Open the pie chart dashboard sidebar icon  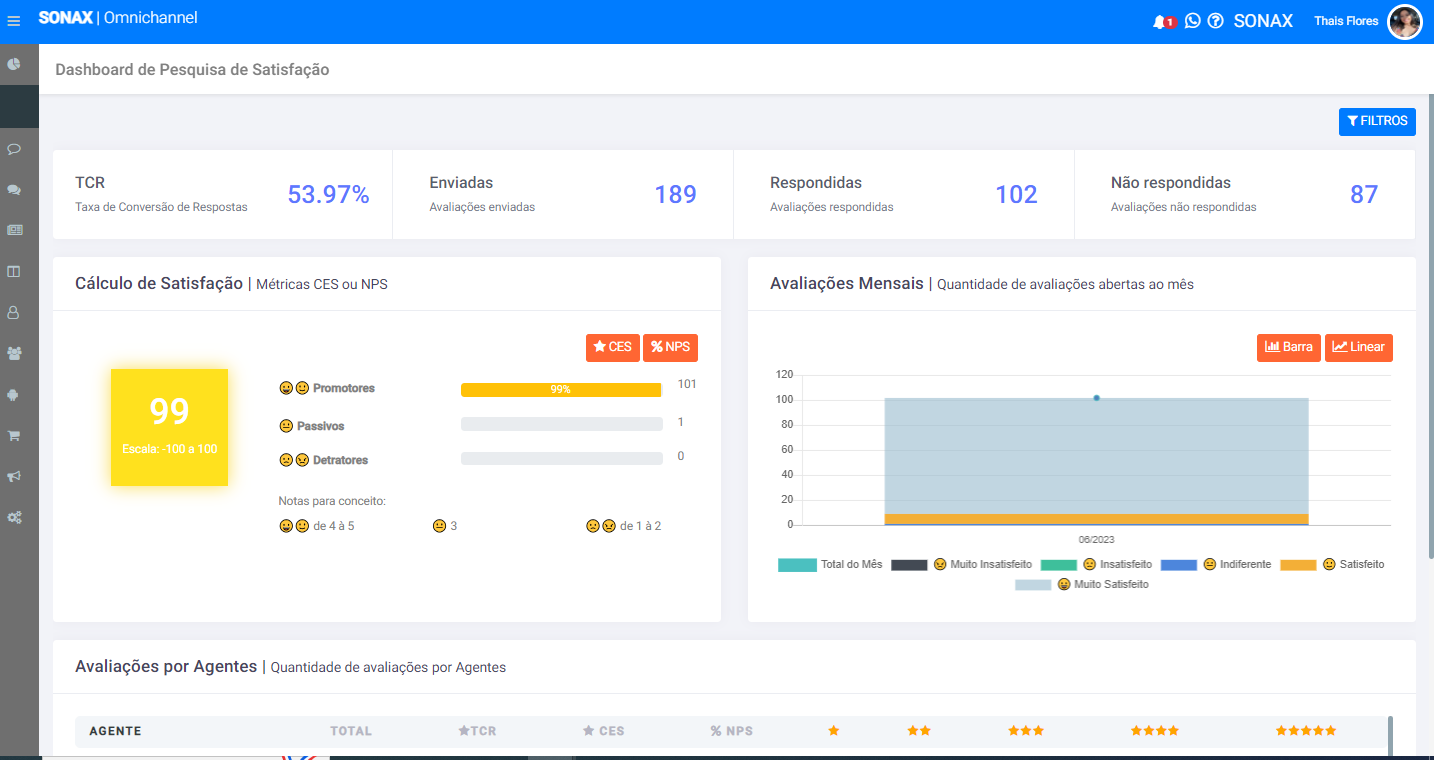tap(14, 64)
